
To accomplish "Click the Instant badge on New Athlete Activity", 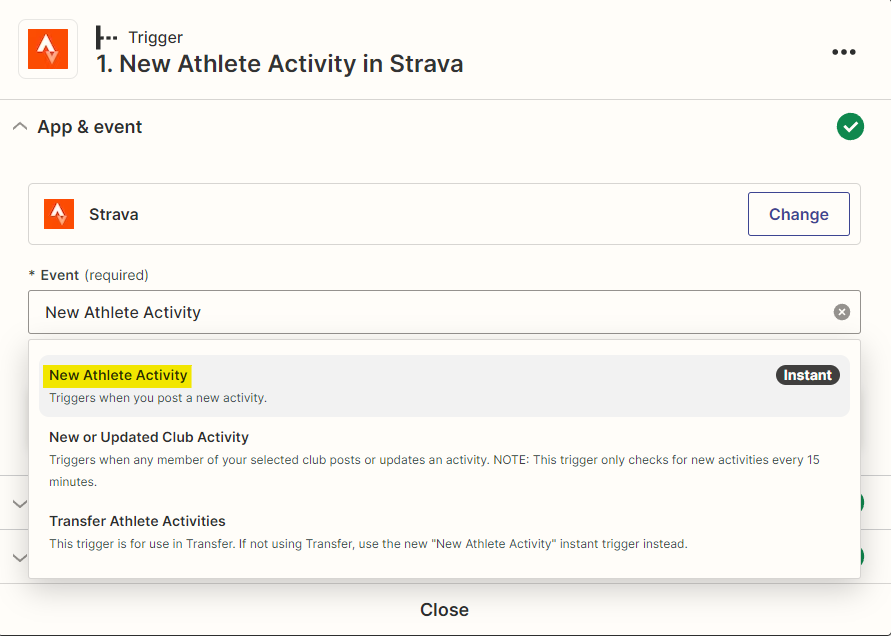I will 807,375.
